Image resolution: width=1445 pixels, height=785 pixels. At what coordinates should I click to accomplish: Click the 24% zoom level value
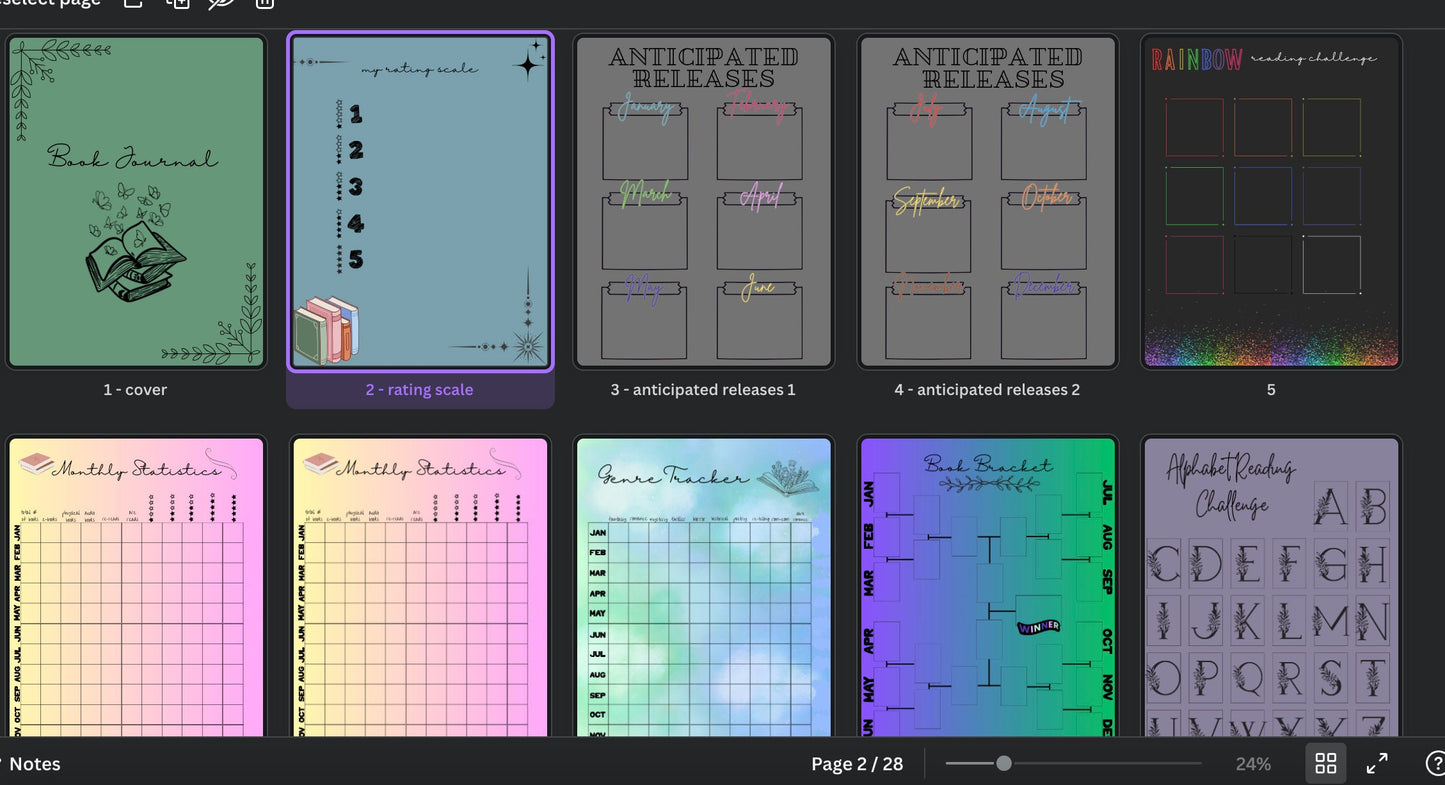(1253, 764)
